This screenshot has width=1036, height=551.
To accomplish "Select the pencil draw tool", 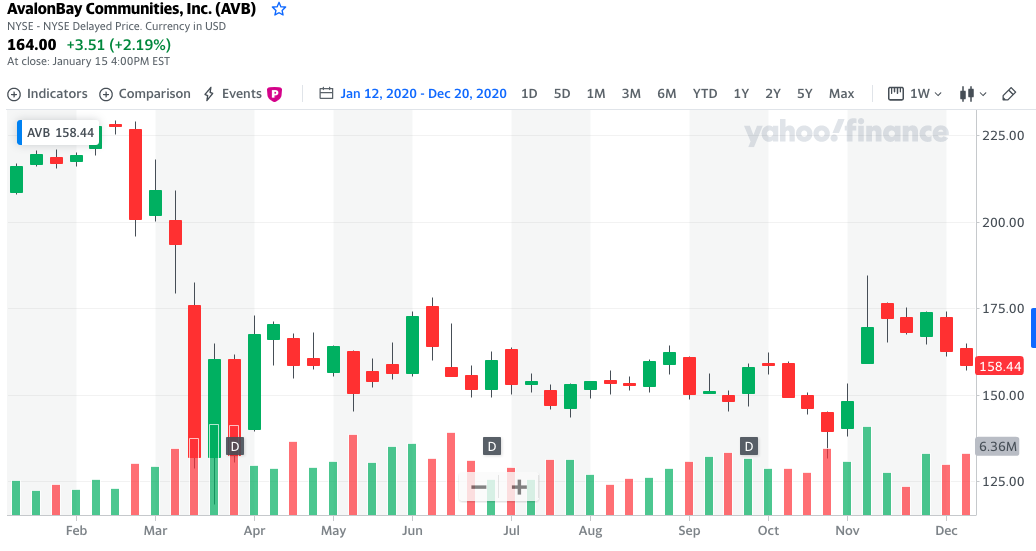I will (x=1009, y=94).
